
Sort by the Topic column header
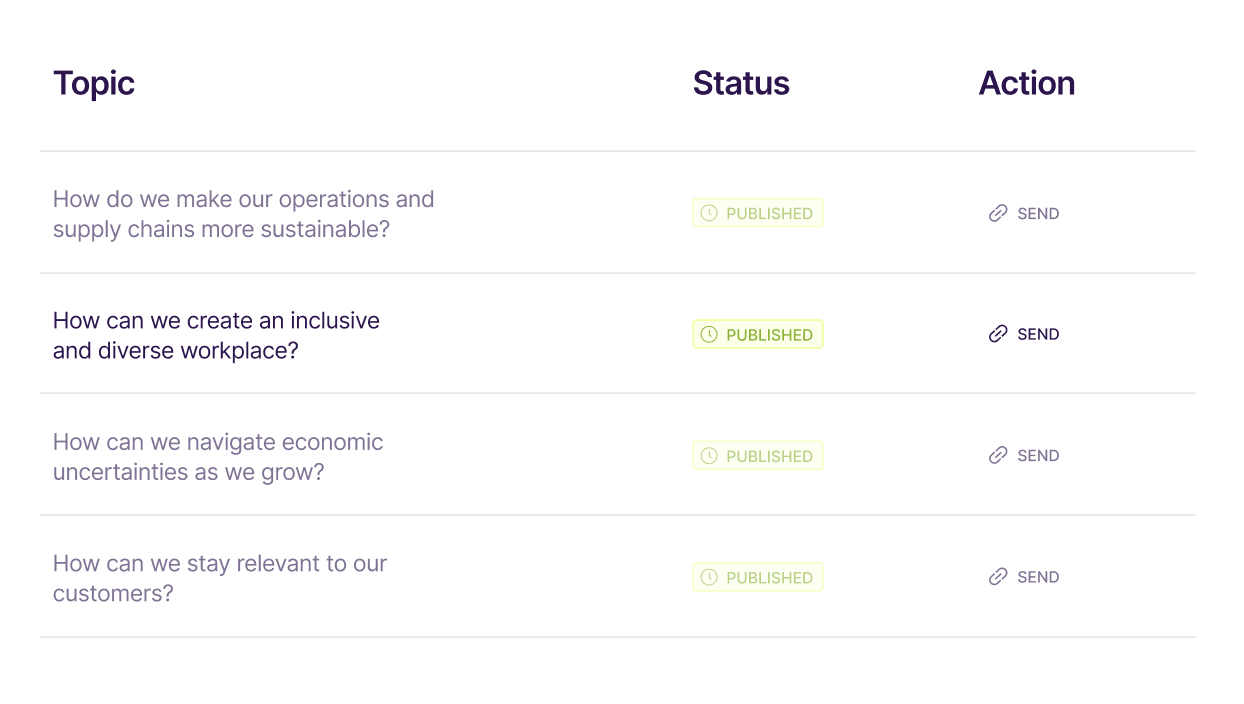point(94,83)
